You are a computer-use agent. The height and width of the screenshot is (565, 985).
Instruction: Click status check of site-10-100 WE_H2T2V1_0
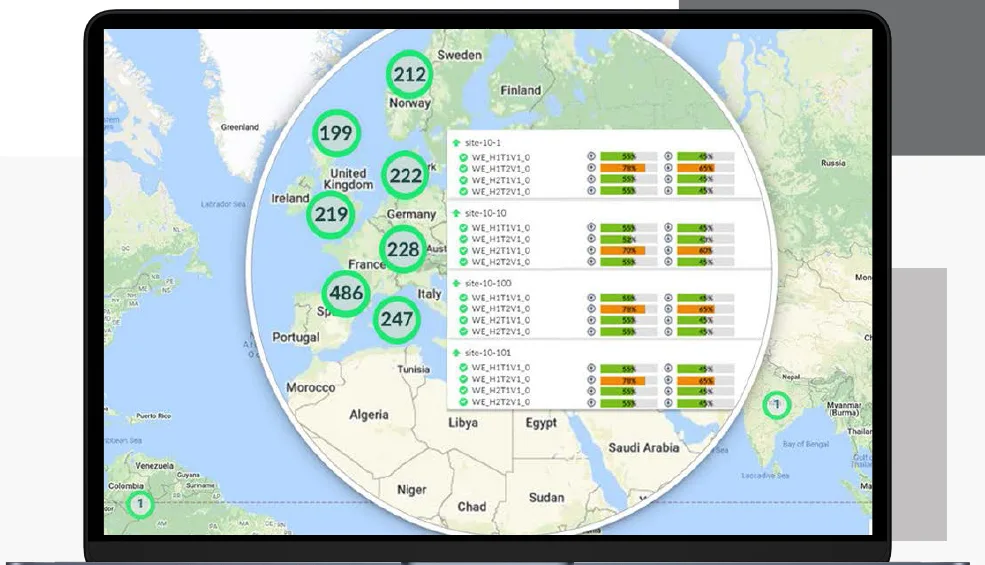pos(464,332)
